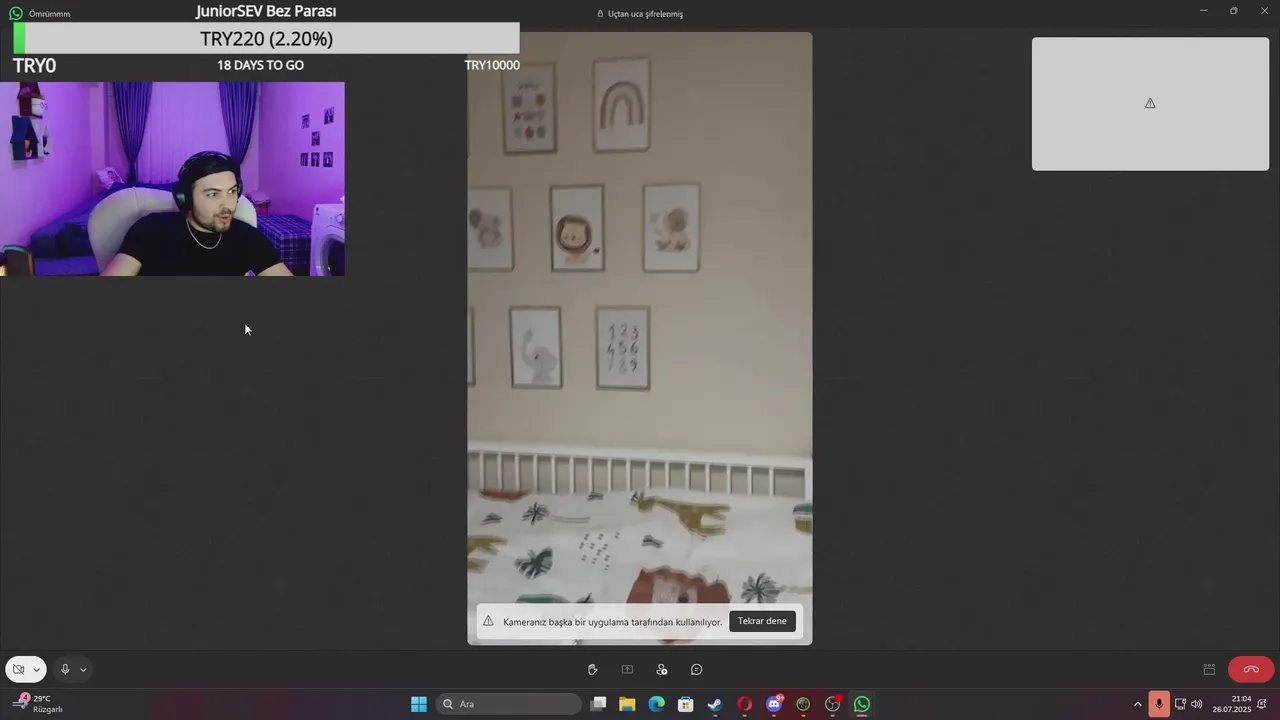The height and width of the screenshot is (720, 1280).
Task: Launch Microsoft Edge from taskbar
Action: (656, 704)
